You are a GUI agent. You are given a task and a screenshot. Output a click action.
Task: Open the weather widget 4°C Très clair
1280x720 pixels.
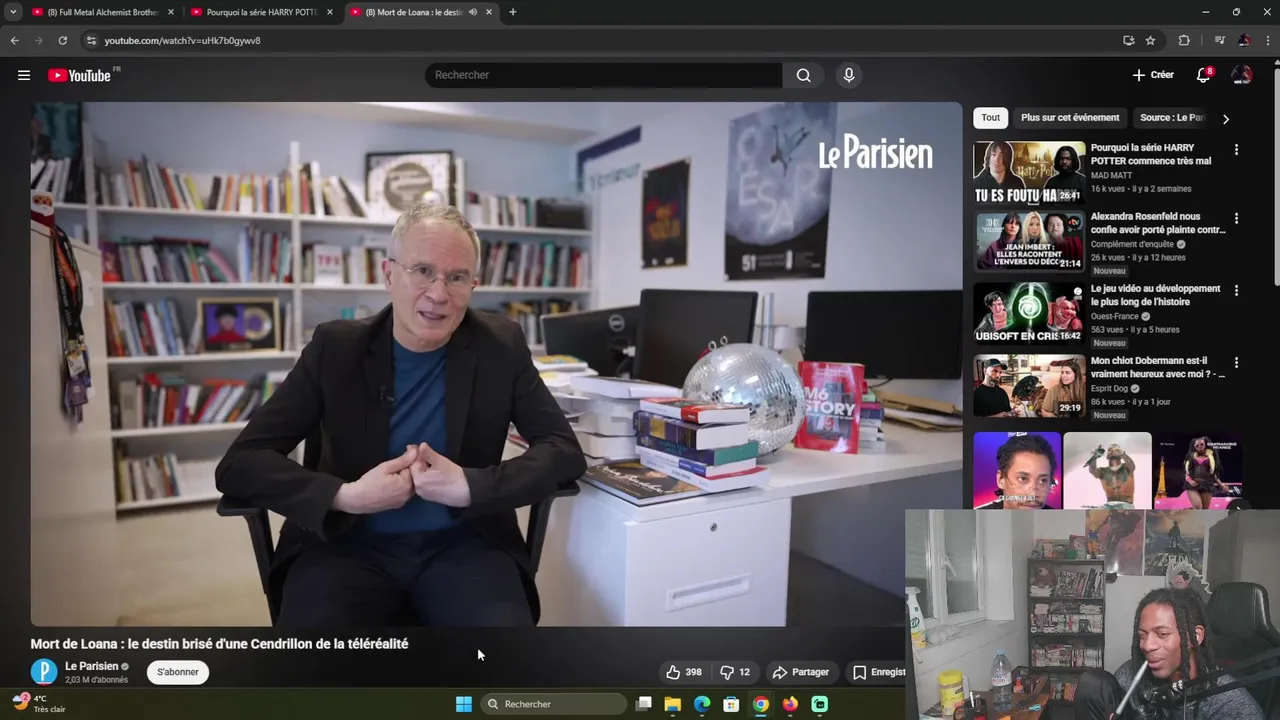pyautogui.click(x=39, y=703)
